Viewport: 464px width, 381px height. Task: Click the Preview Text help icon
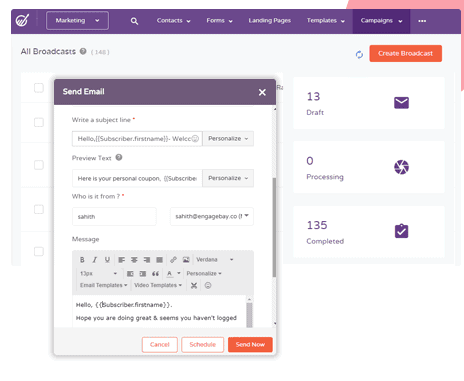click(119, 157)
